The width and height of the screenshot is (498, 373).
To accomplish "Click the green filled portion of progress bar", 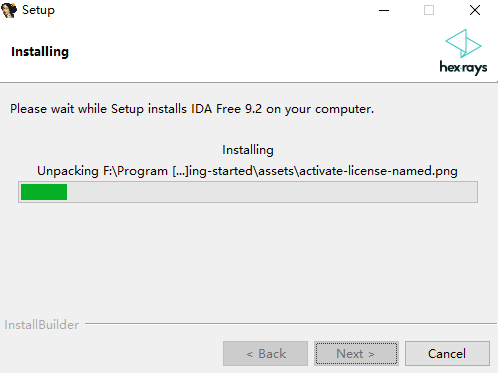I will [x=44, y=192].
